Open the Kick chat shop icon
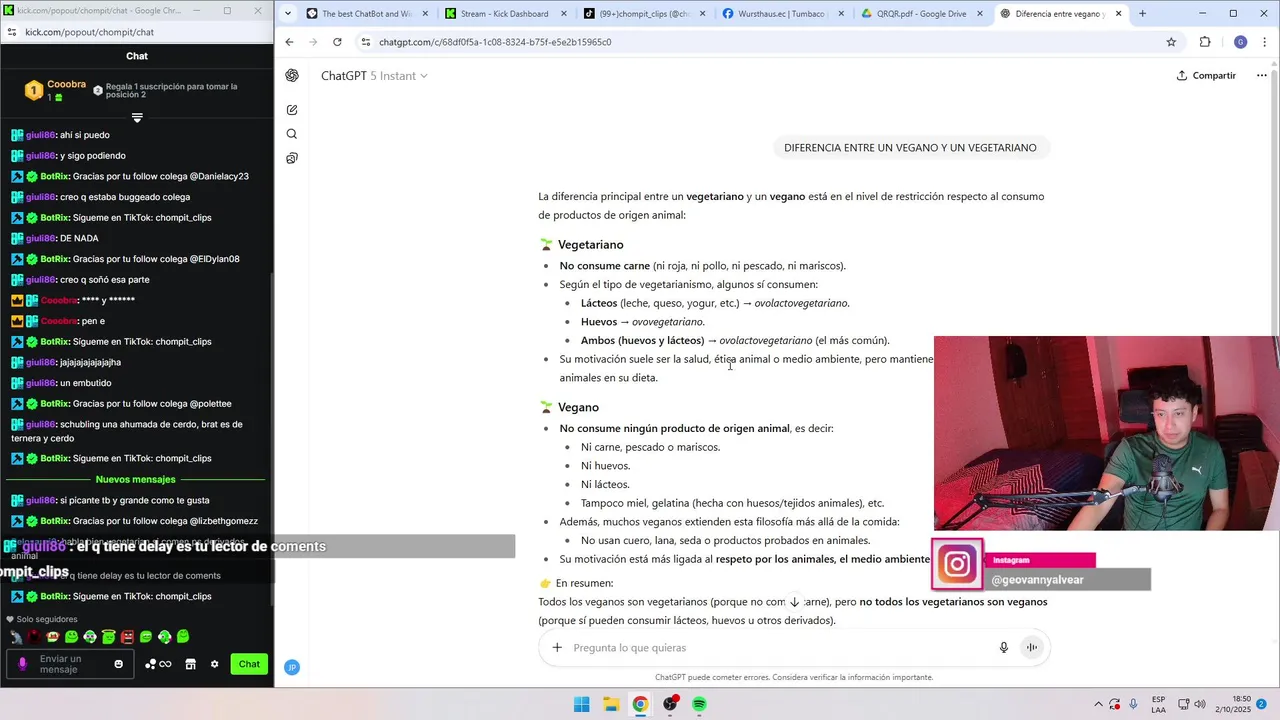 pyautogui.click(x=190, y=664)
